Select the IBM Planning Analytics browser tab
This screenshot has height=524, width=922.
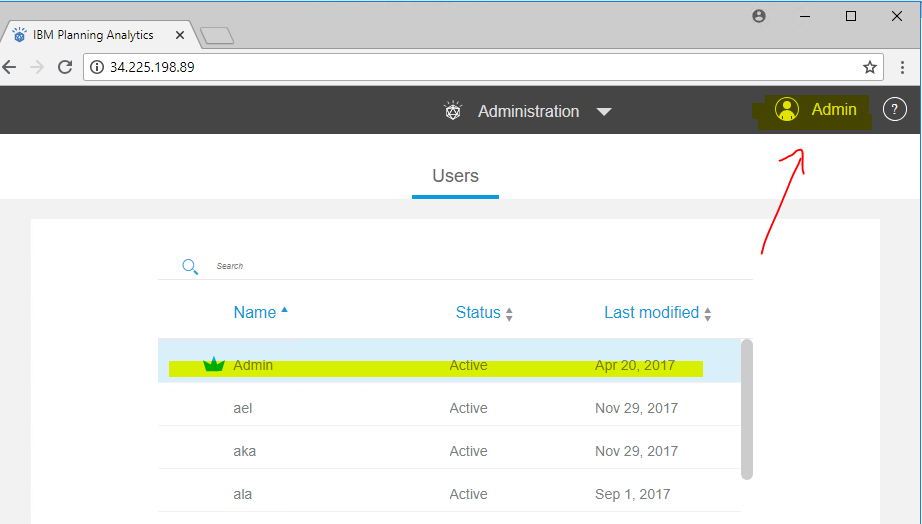[95, 35]
